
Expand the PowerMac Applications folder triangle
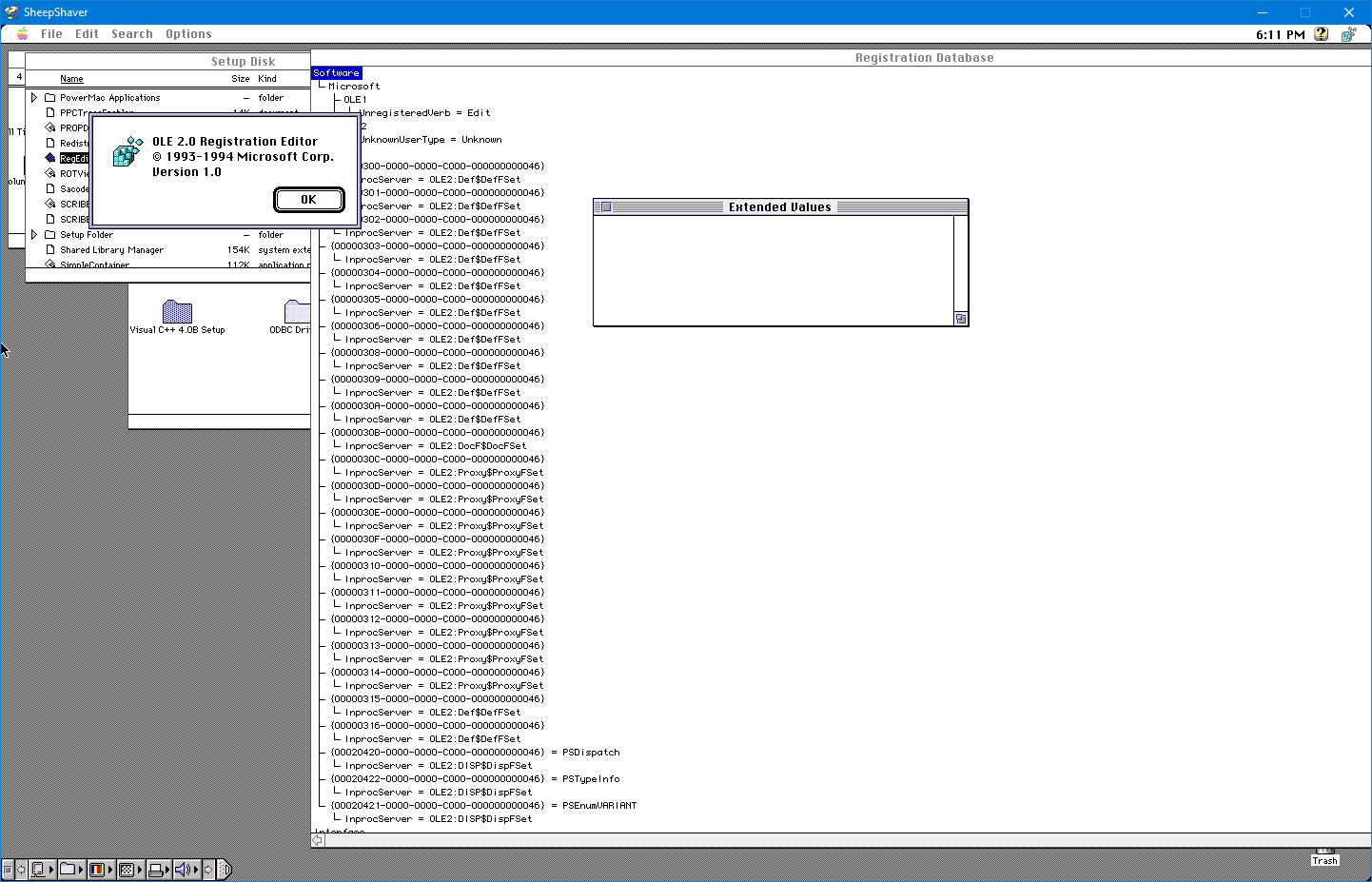coord(34,98)
